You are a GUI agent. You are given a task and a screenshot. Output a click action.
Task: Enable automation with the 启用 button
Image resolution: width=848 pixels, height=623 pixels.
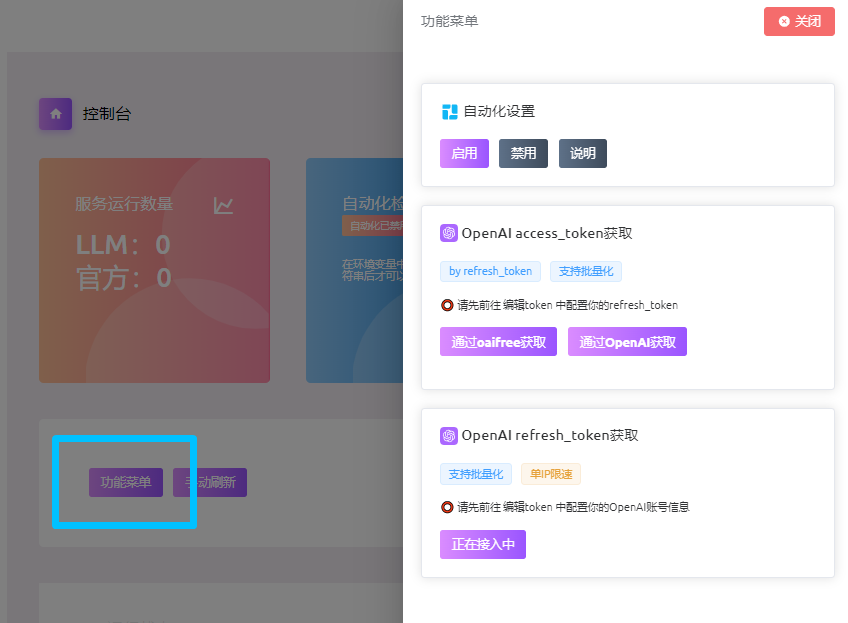click(464, 153)
